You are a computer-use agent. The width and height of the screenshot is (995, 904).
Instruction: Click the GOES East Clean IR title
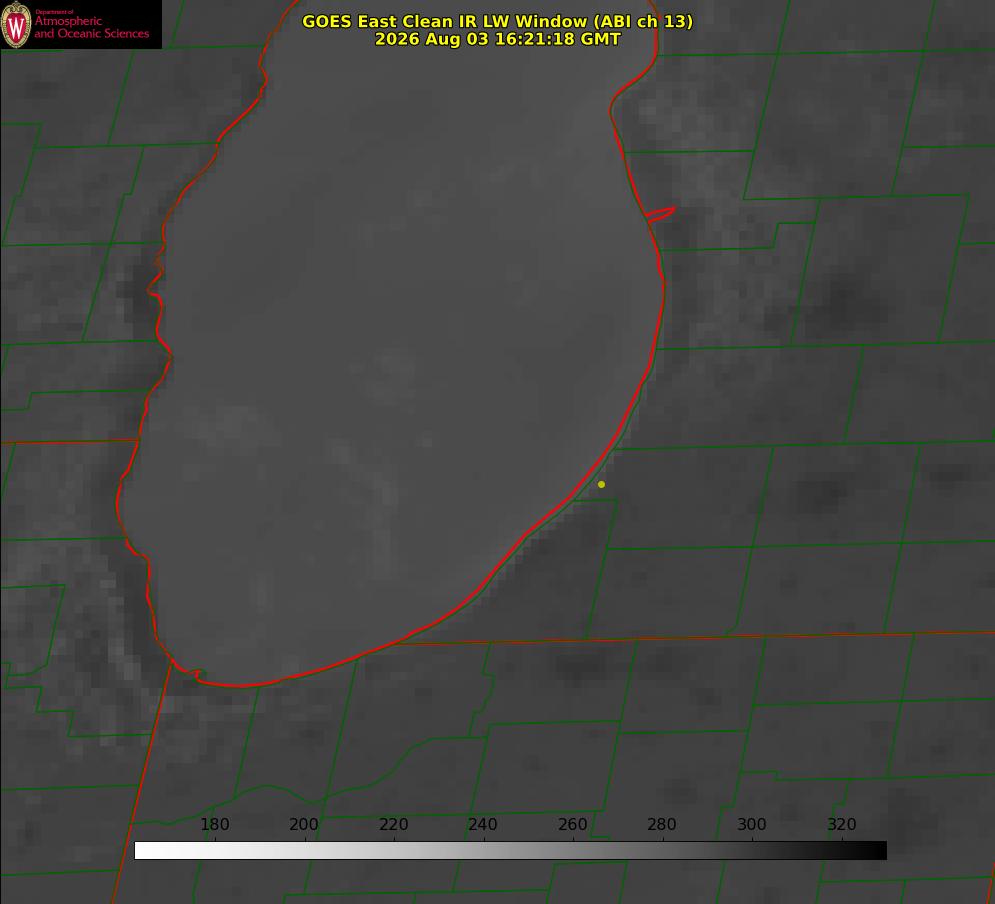(498, 21)
